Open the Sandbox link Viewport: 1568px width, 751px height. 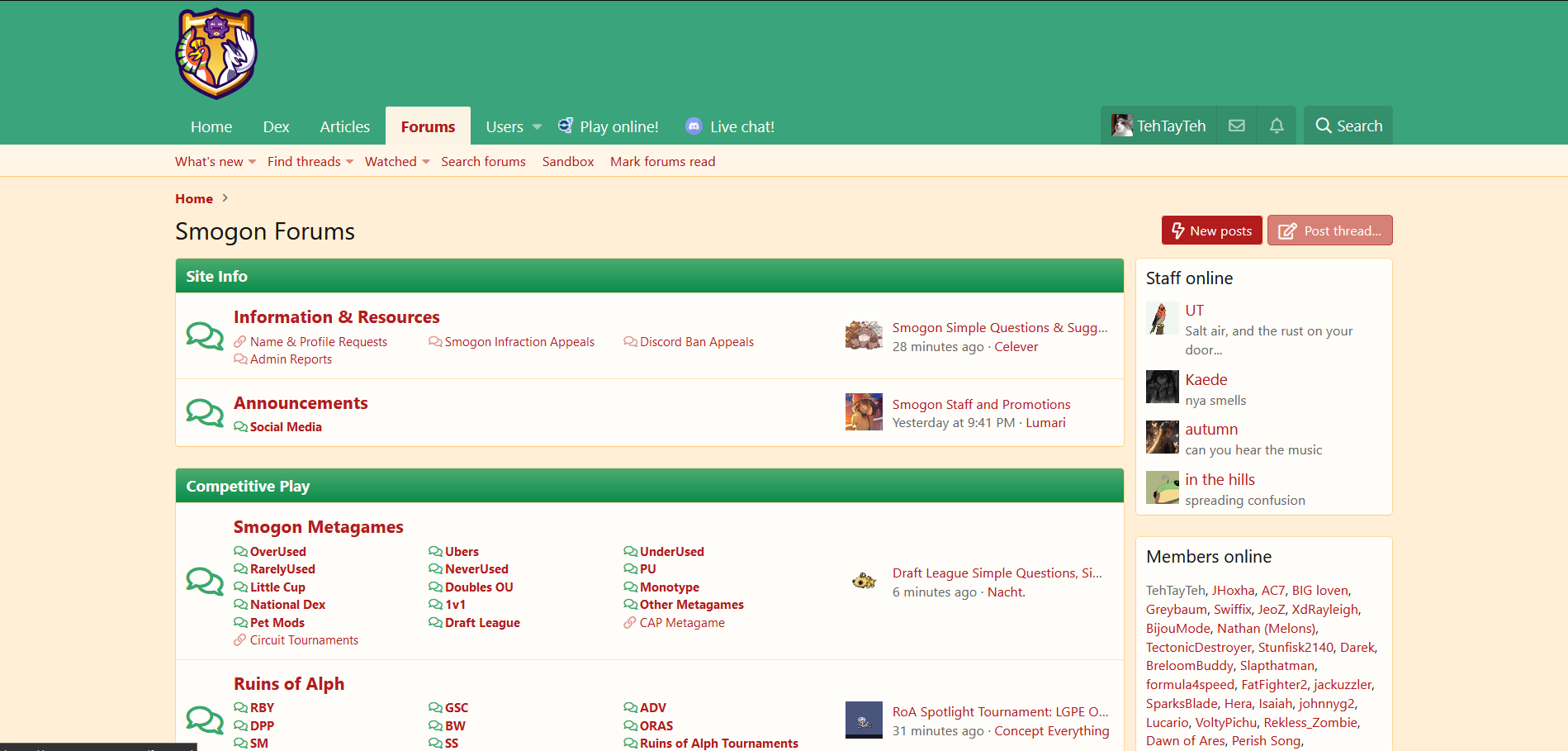point(568,162)
